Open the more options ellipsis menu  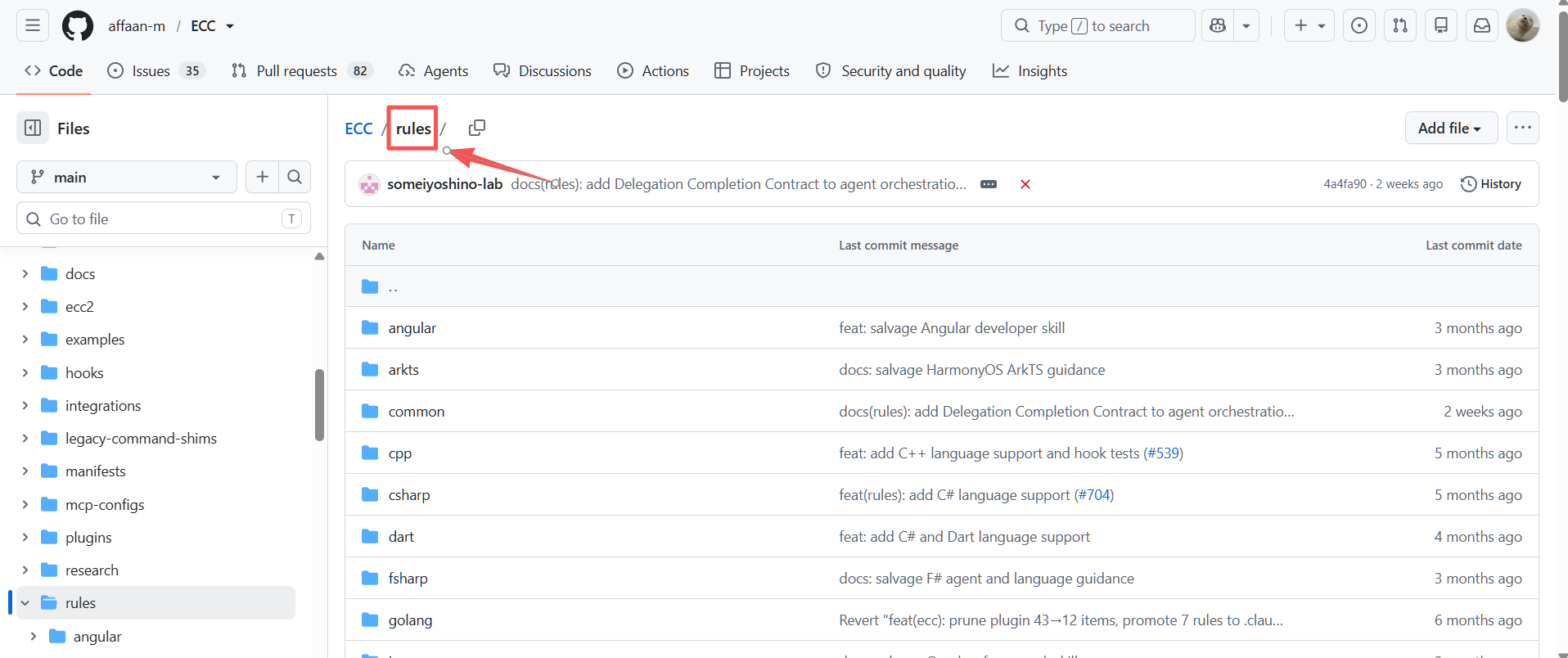[1522, 128]
